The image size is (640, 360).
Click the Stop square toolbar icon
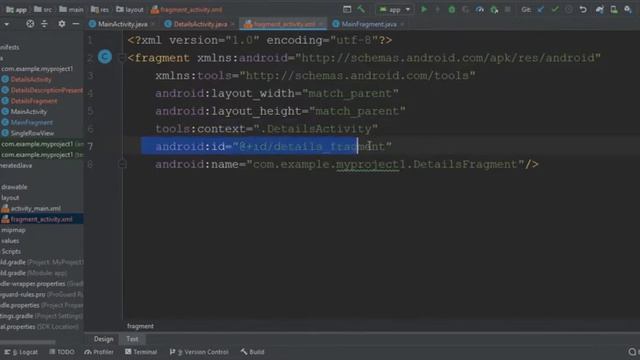click(508, 9)
